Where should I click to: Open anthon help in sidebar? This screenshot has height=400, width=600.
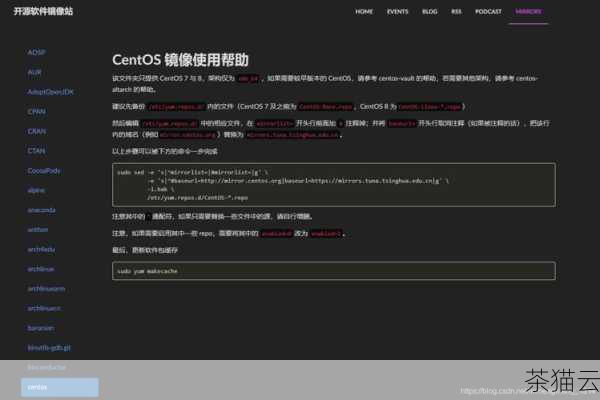(x=38, y=230)
